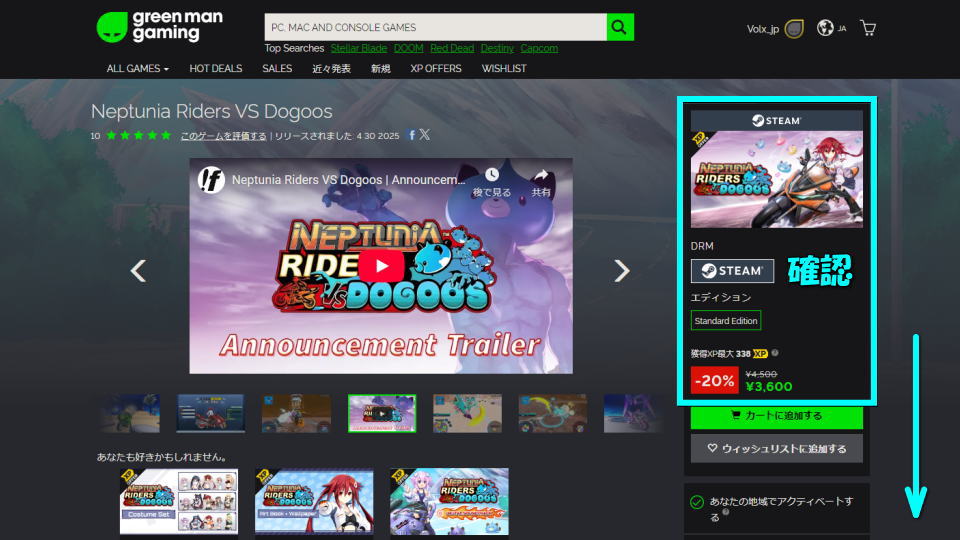The width and height of the screenshot is (960, 540).
Task: Share on Facebook icon
Action: [x=411, y=135]
